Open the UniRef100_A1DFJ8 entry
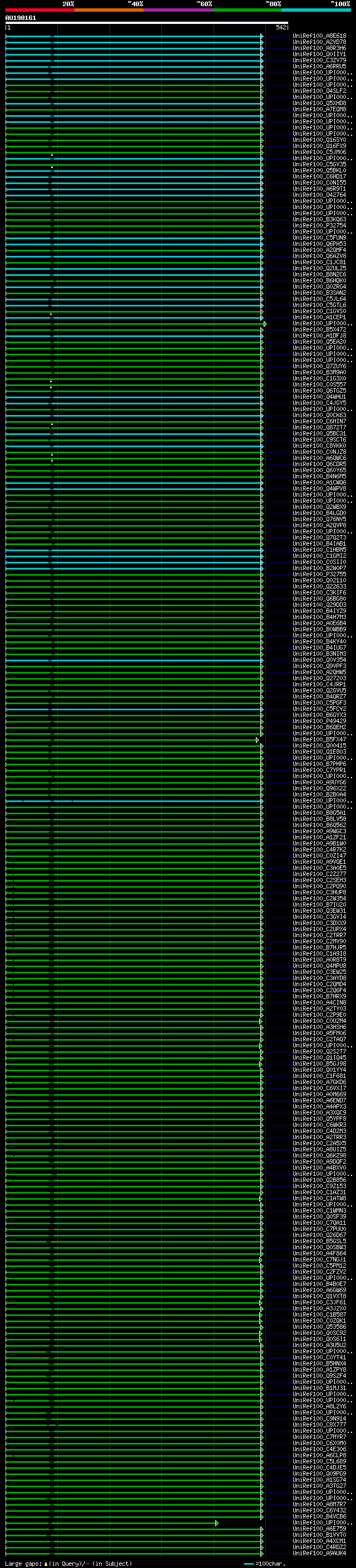356x1568 pixels. [319, 336]
